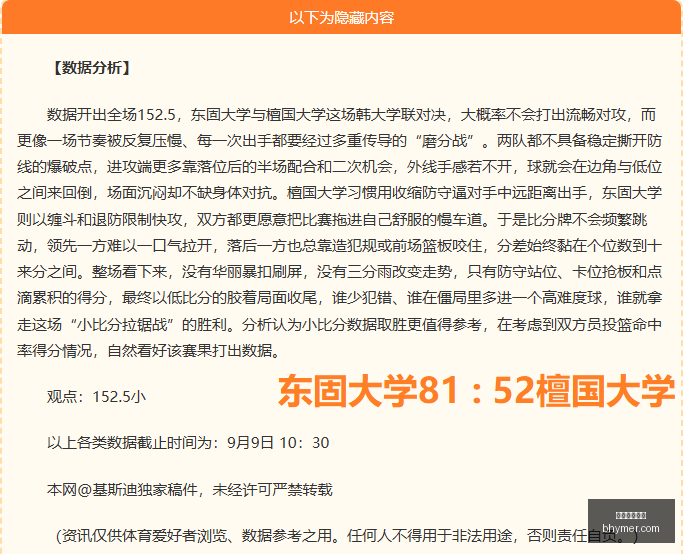Click the data cutoff time 9月9日 10:30 line
The image size is (686, 554).
click(x=188, y=443)
